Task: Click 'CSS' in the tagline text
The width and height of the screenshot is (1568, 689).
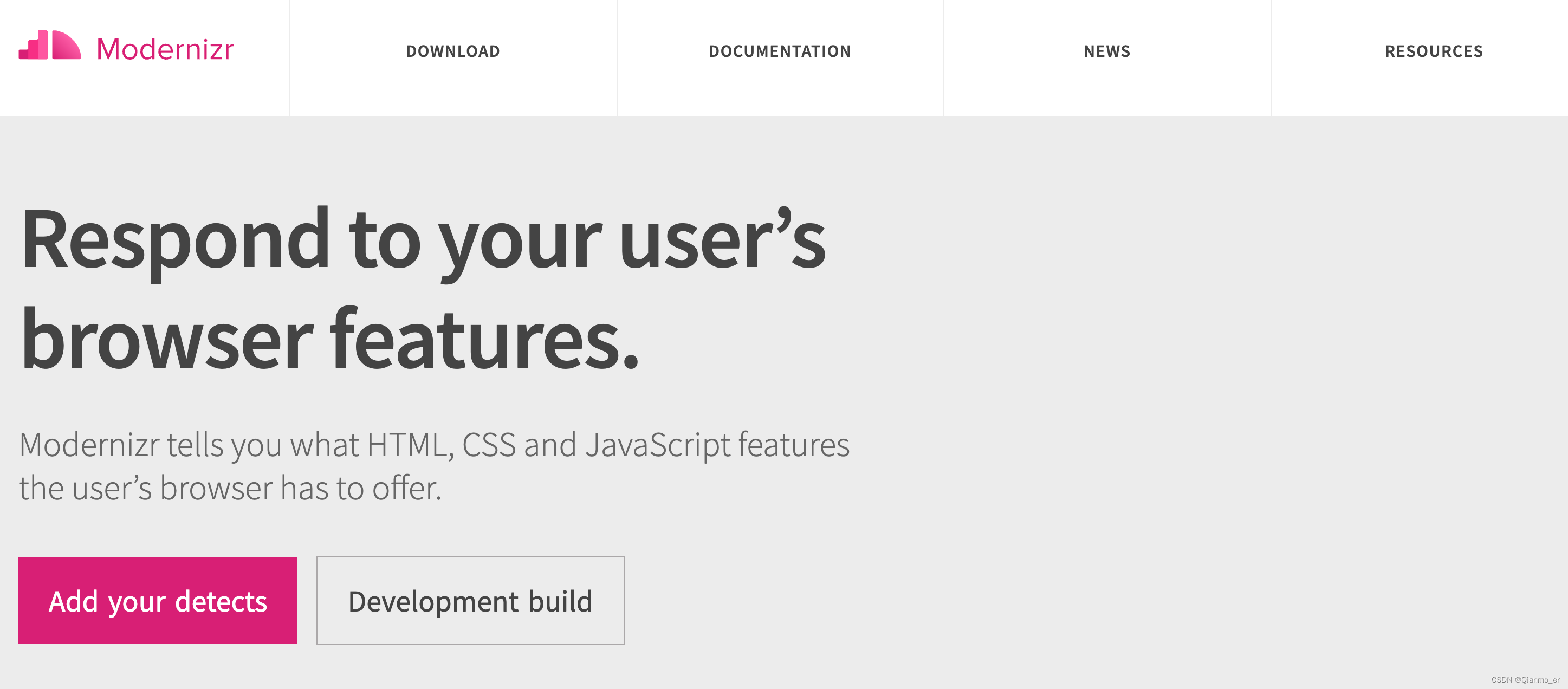Action: pyautogui.click(x=489, y=445)
